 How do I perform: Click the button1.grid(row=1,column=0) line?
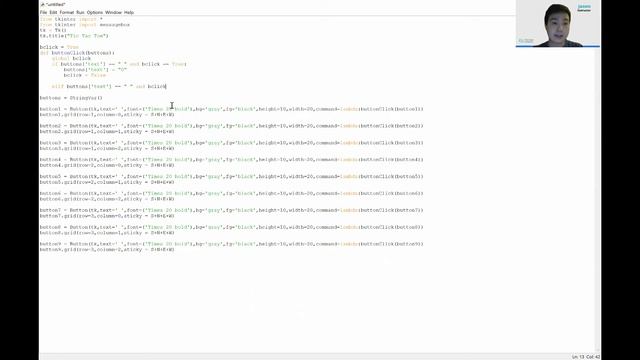(x=107, y=115)
